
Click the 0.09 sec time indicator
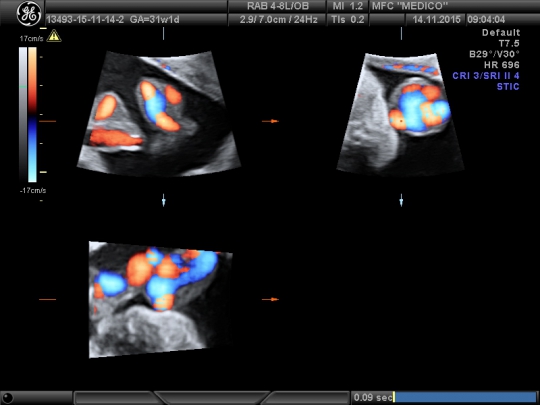pos(373,397)
